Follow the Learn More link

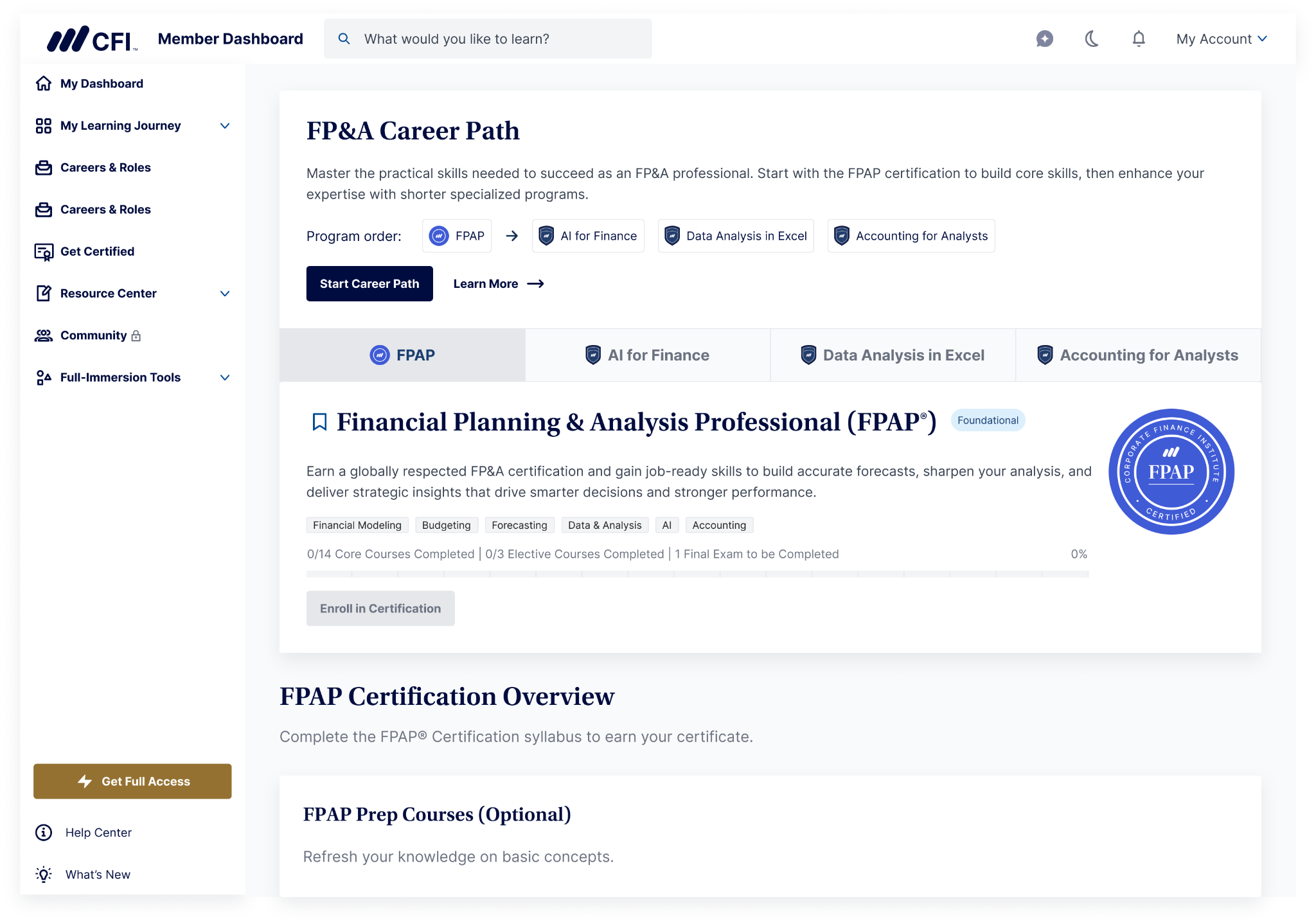[x=499, y=283]
